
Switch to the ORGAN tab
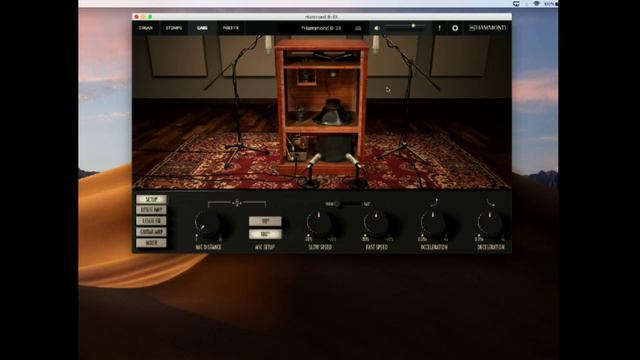(145, 28)
